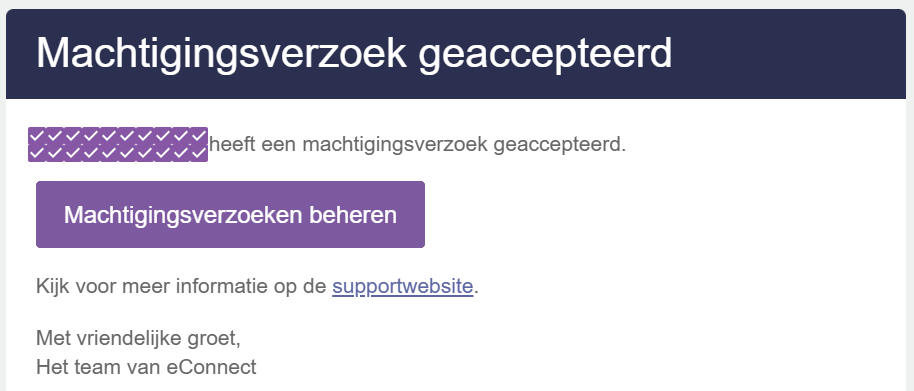Click the word 'machtigingsverzoek' in the body sentence
This screenshot has width=914, height=391.
point(395,145)
